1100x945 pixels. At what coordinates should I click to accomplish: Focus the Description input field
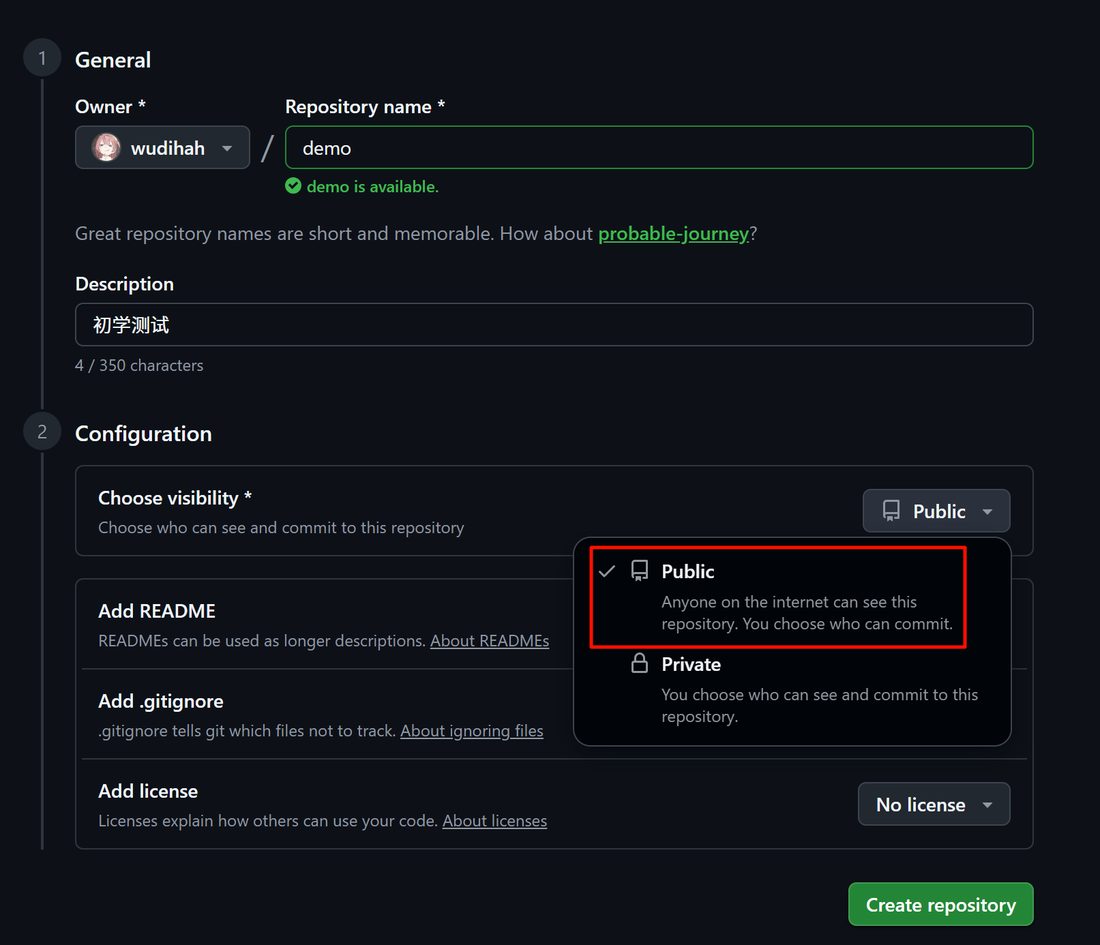(x=554, y=324)
